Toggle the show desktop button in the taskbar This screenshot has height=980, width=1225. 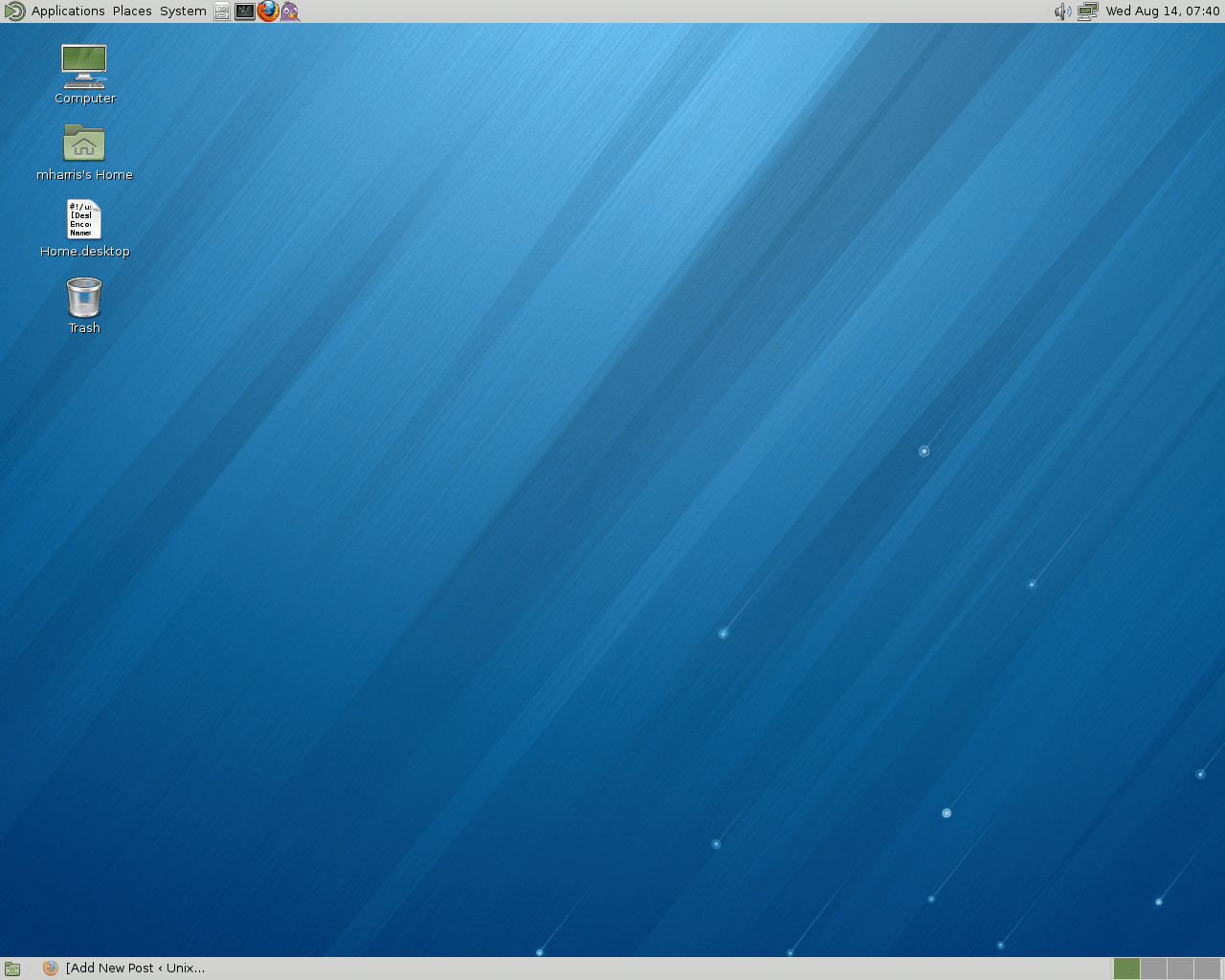pos(11,968)
